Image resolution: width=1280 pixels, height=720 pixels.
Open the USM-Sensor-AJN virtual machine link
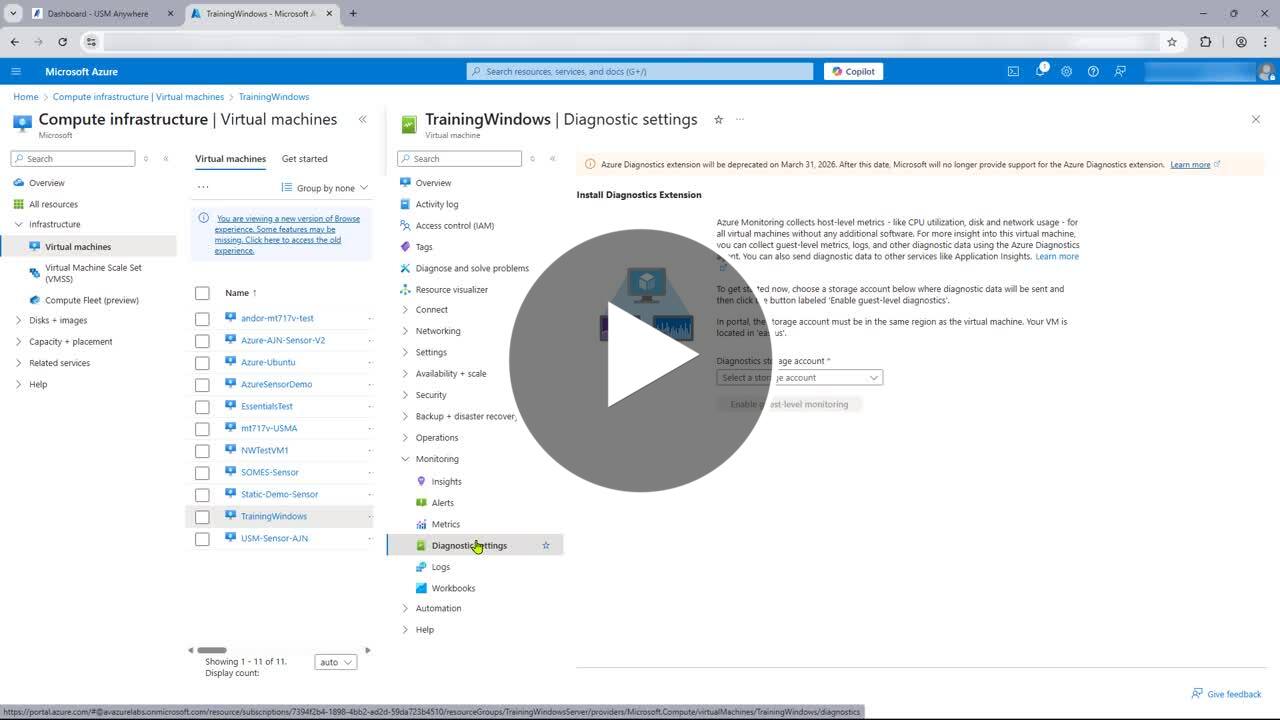coord(274,538)
